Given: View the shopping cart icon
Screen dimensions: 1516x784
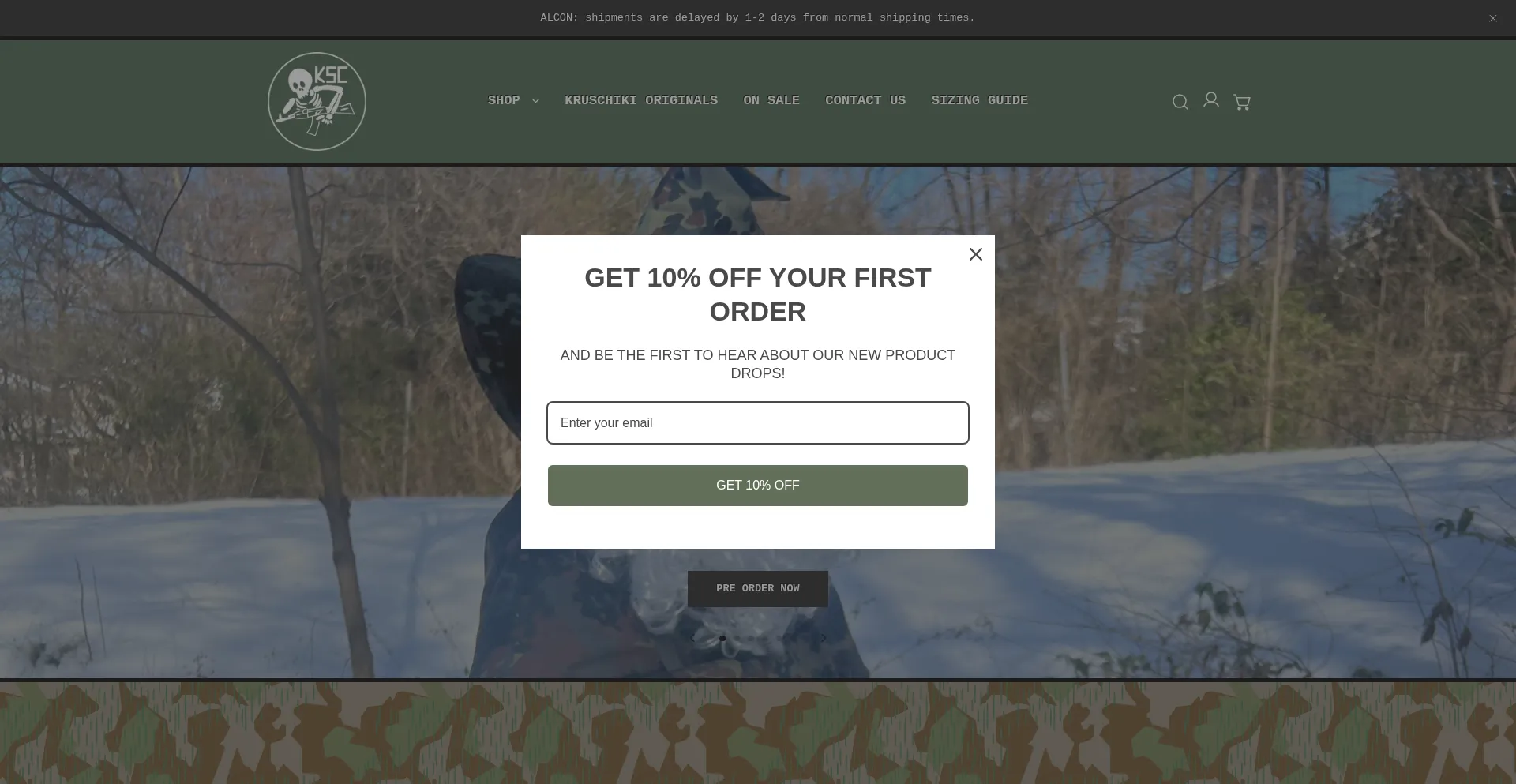Looking at the screenshot, I should pos(1242,102).
